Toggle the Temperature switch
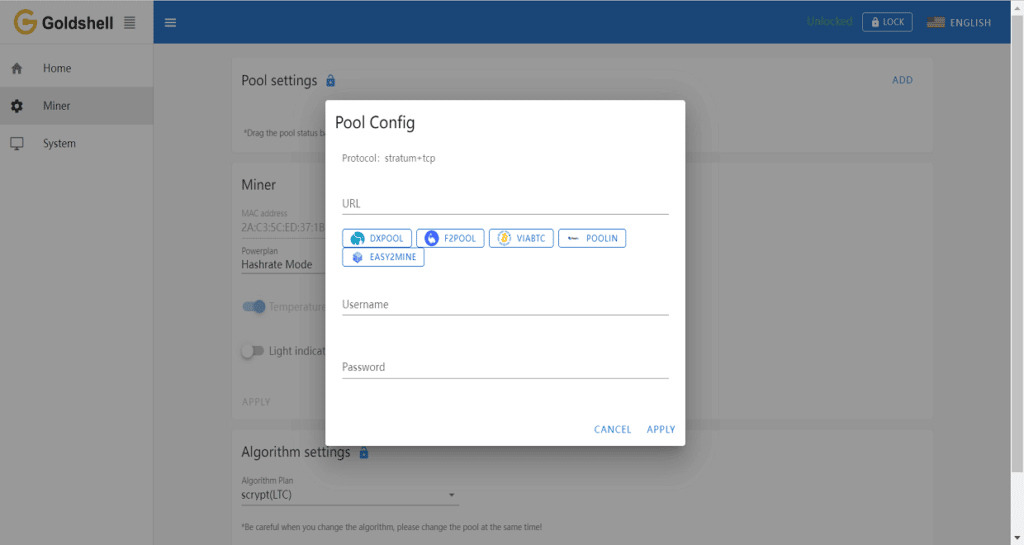1024x545 pixels. (254, 307)
